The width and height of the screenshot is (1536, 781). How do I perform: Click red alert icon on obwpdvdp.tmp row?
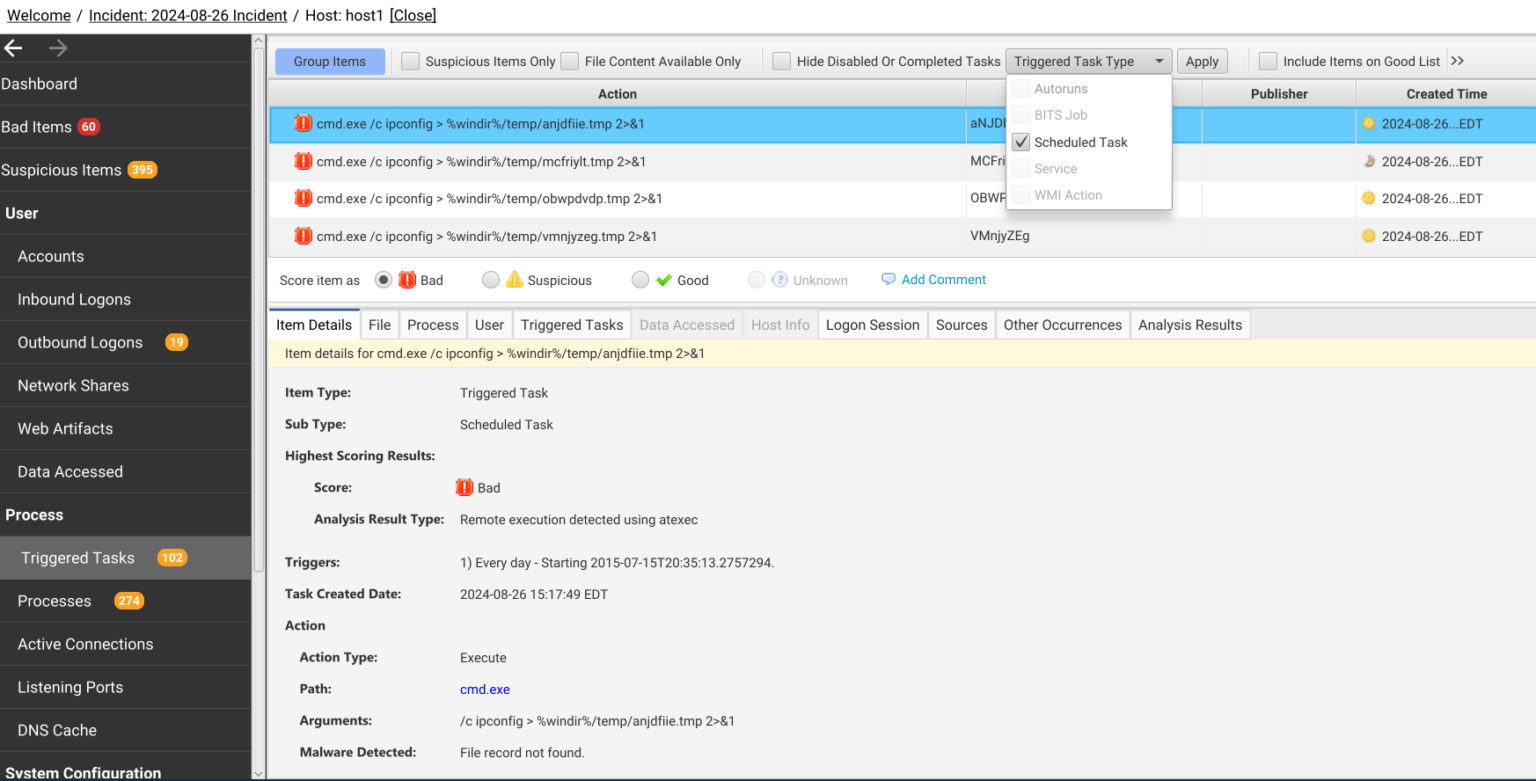(303, 198)
